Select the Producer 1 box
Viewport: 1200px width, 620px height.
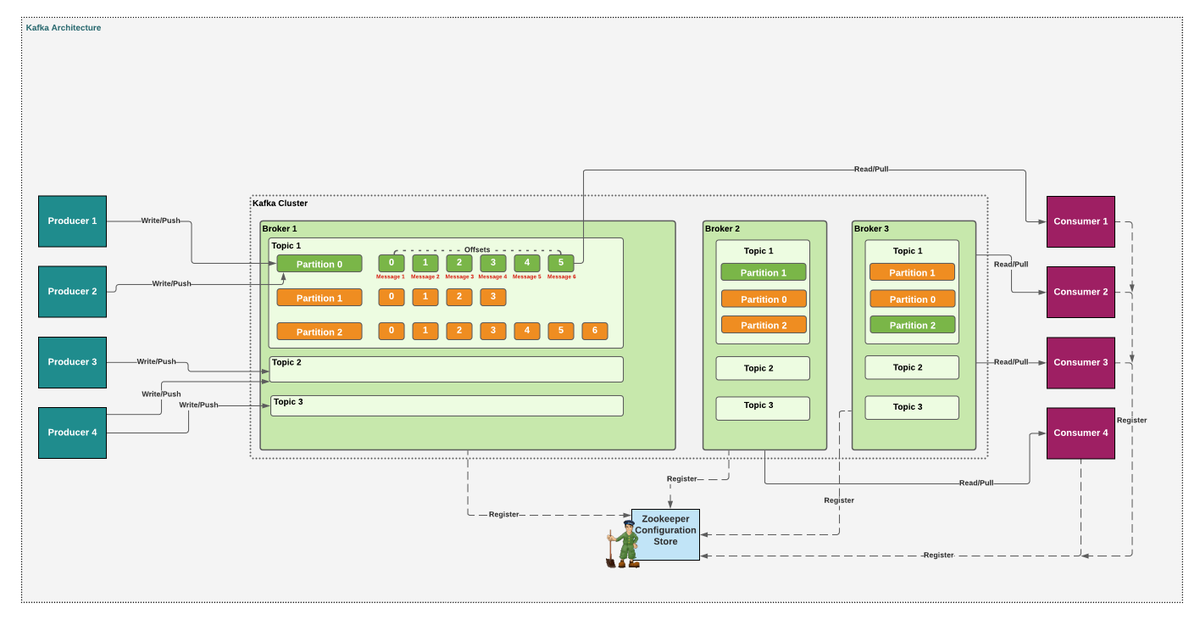click(72, 221)
